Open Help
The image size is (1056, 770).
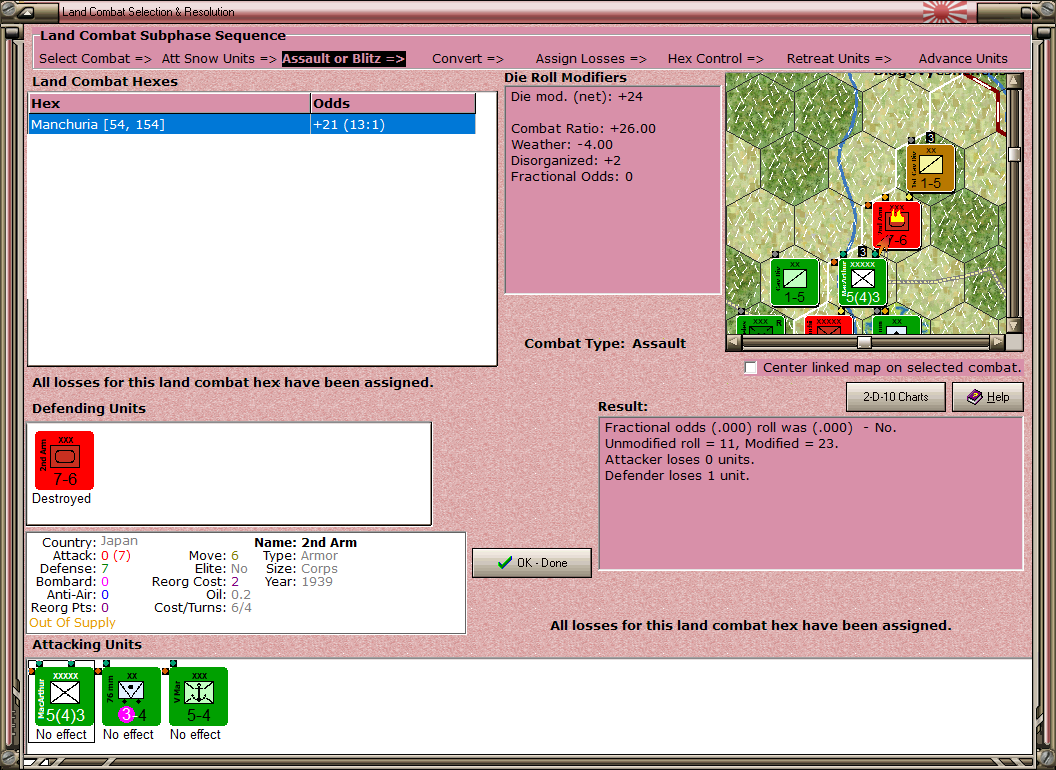pos(988,397)
